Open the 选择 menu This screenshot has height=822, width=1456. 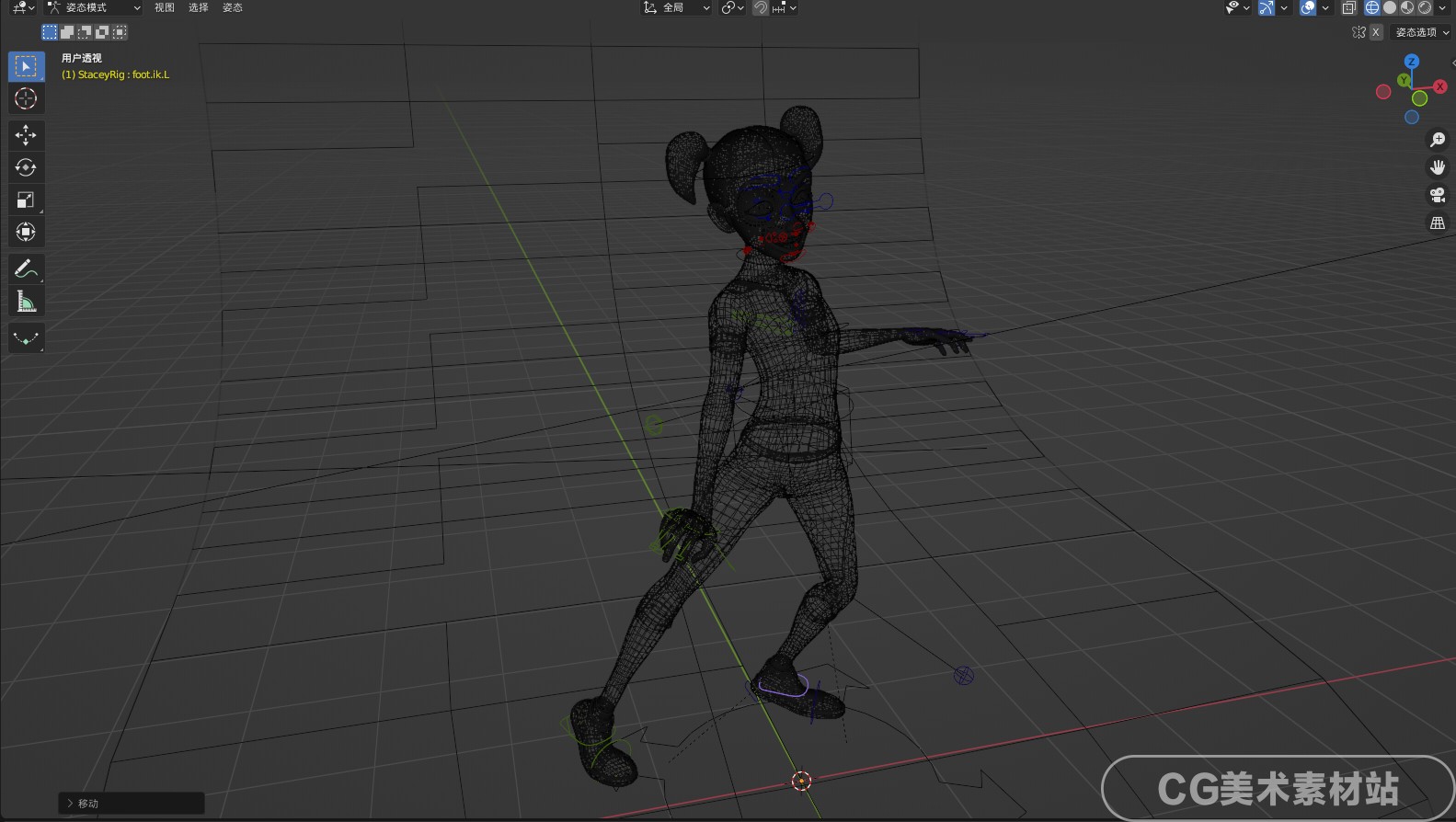pyautogui.click(x=199, y=7)
